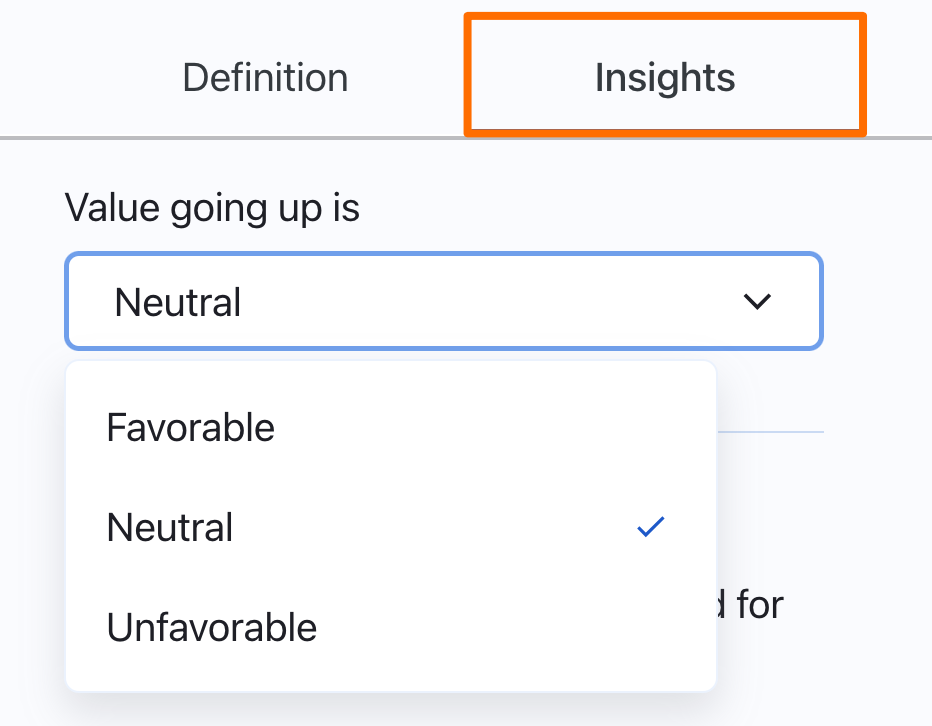Click the Insights heading
The width and height of the screenshot is (932, 726).
pyautogui.click(x=665, y=77)
